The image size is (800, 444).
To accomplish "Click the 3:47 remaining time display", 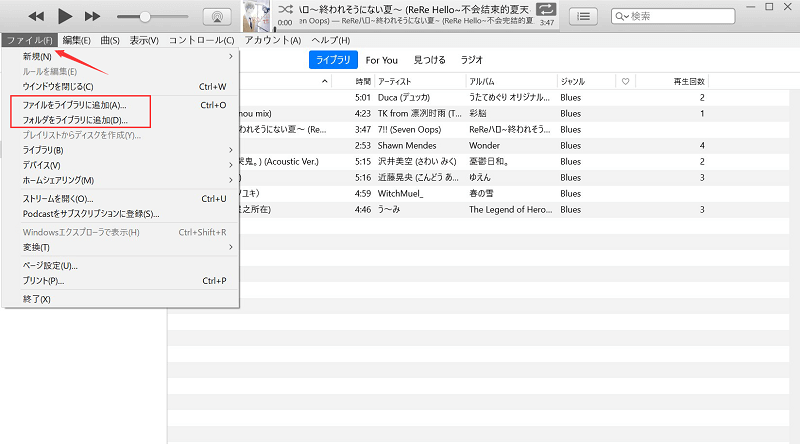I will (547, 22).
